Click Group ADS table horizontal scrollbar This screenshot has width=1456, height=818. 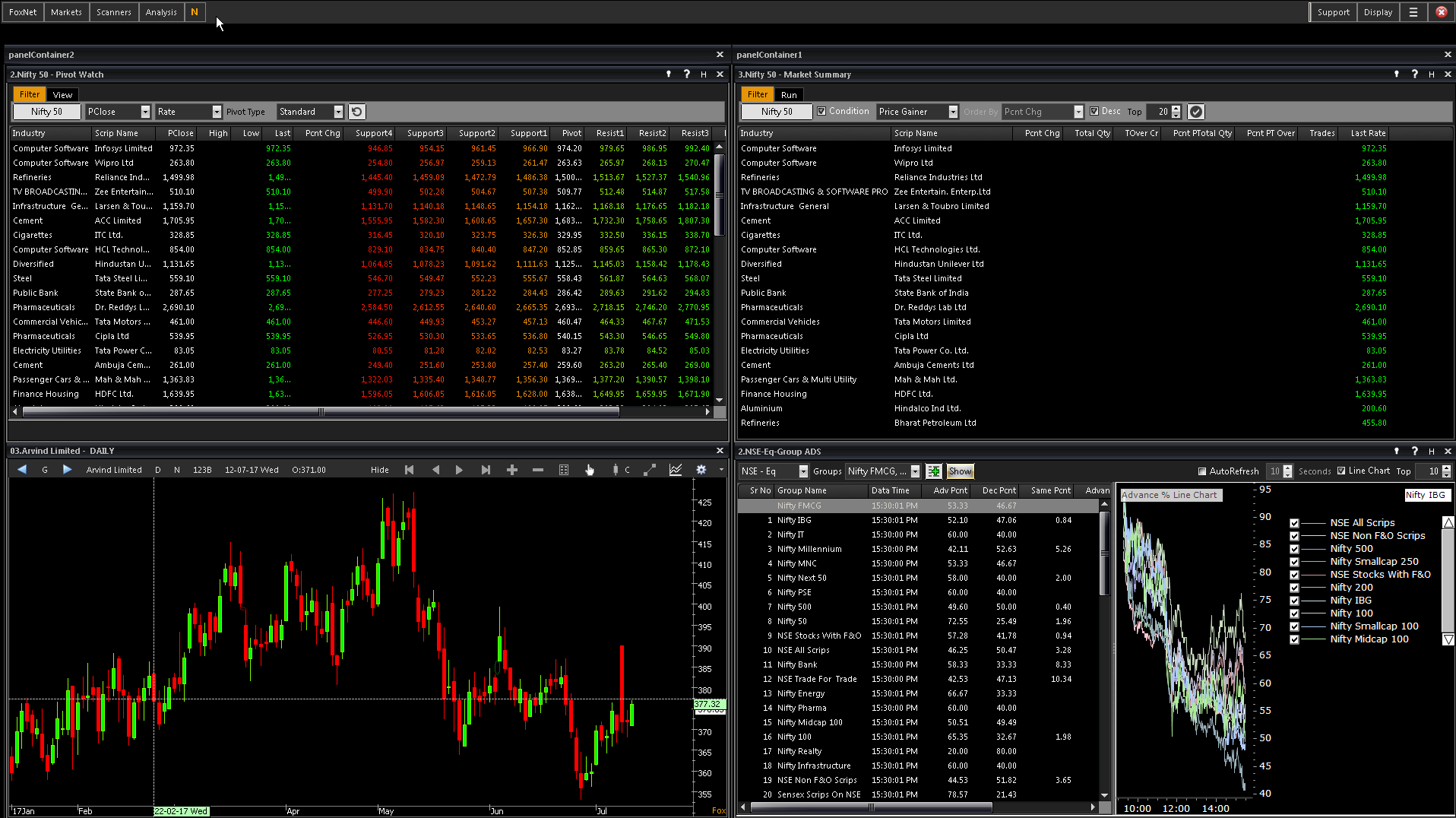pyautogui.click(x=871, y=807)
